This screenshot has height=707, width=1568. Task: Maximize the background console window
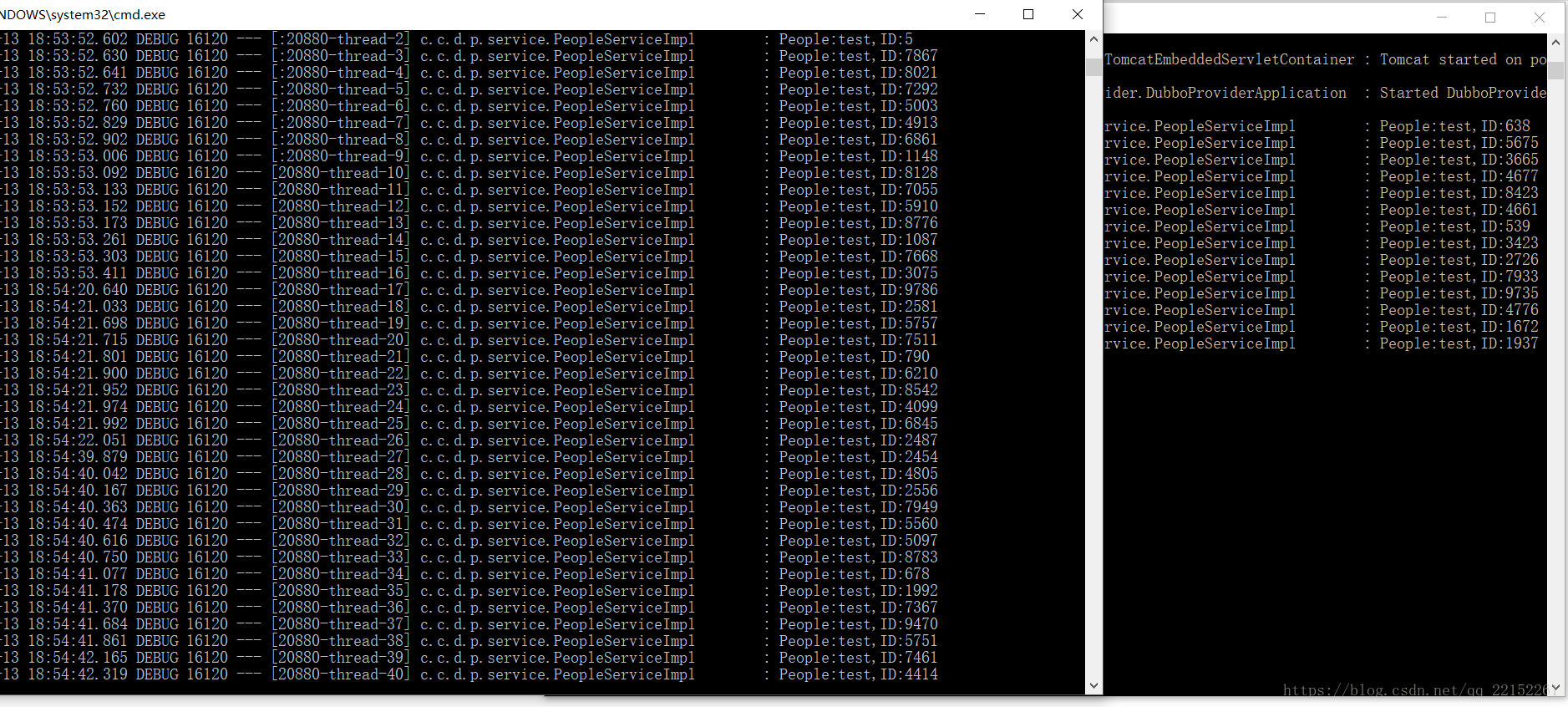[x=1490, y=18]
